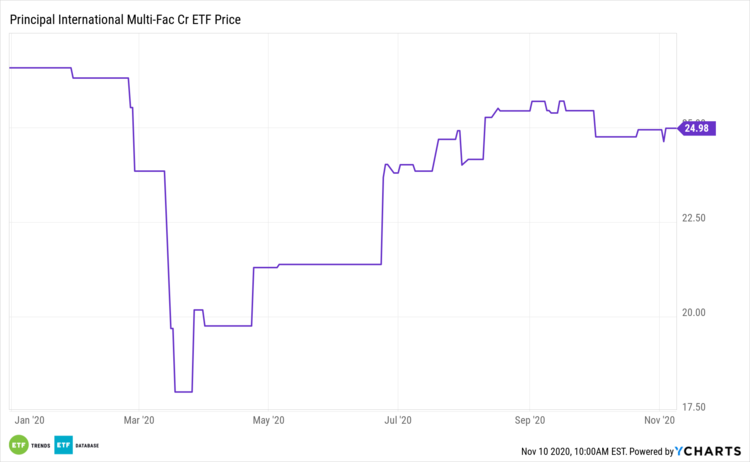750x462 pixels.
Task: Select the May '20 axis label
Action: [270, 421]
